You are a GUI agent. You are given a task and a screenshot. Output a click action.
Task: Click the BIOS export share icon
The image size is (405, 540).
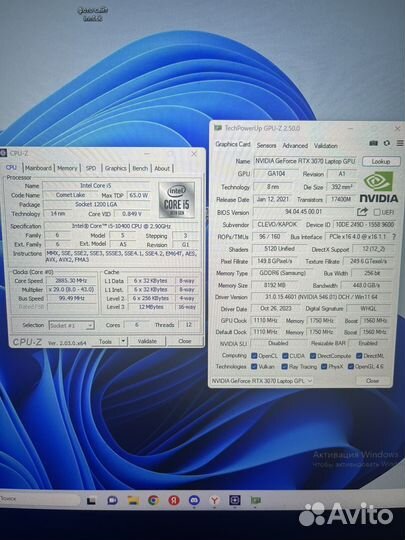[x=362, y=212]
